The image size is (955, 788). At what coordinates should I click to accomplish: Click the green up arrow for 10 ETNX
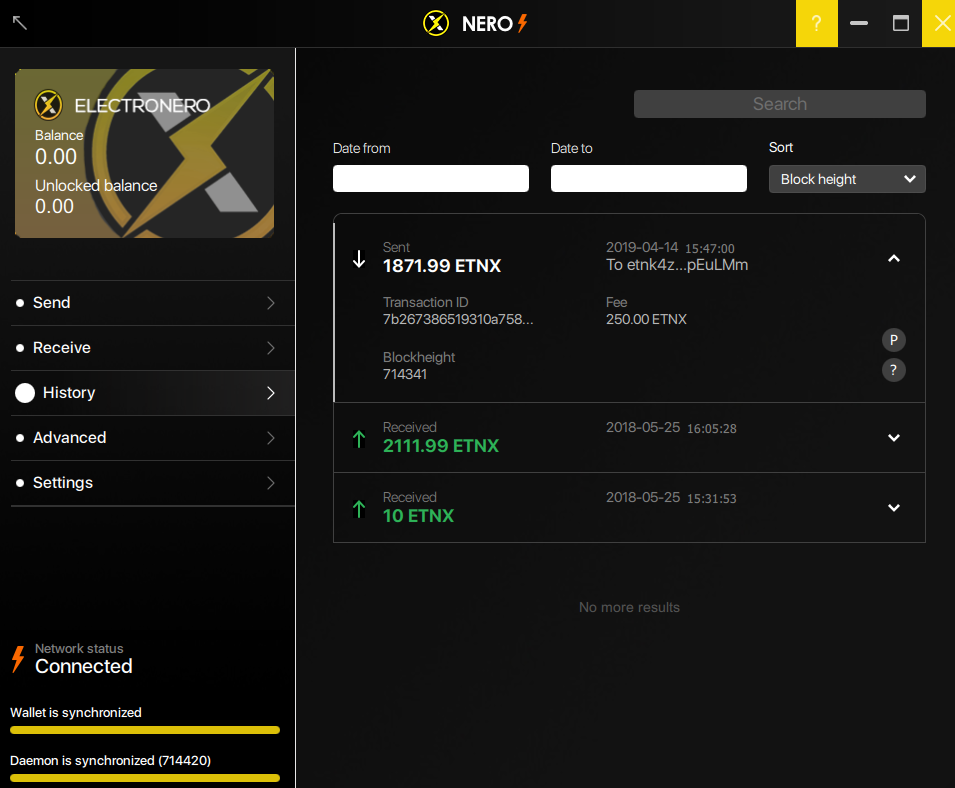tap(359, 508)
